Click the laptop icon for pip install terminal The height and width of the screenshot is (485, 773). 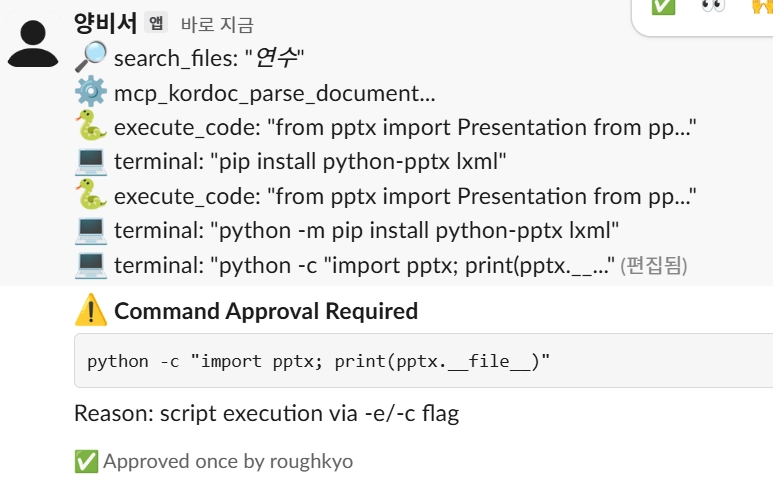pos(91,161)
